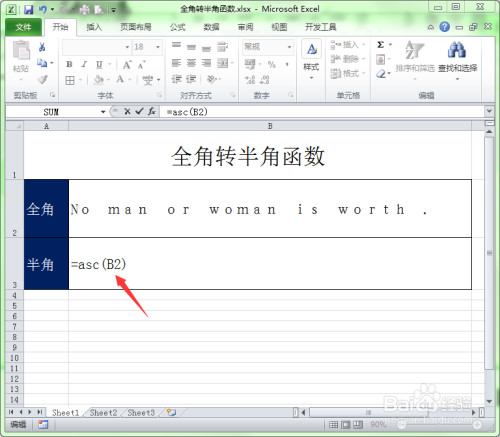Image resolution: width=500 pixels, height=437 pixels.
Task: Cancel formula entry with X button
Action: pos(127,112)
